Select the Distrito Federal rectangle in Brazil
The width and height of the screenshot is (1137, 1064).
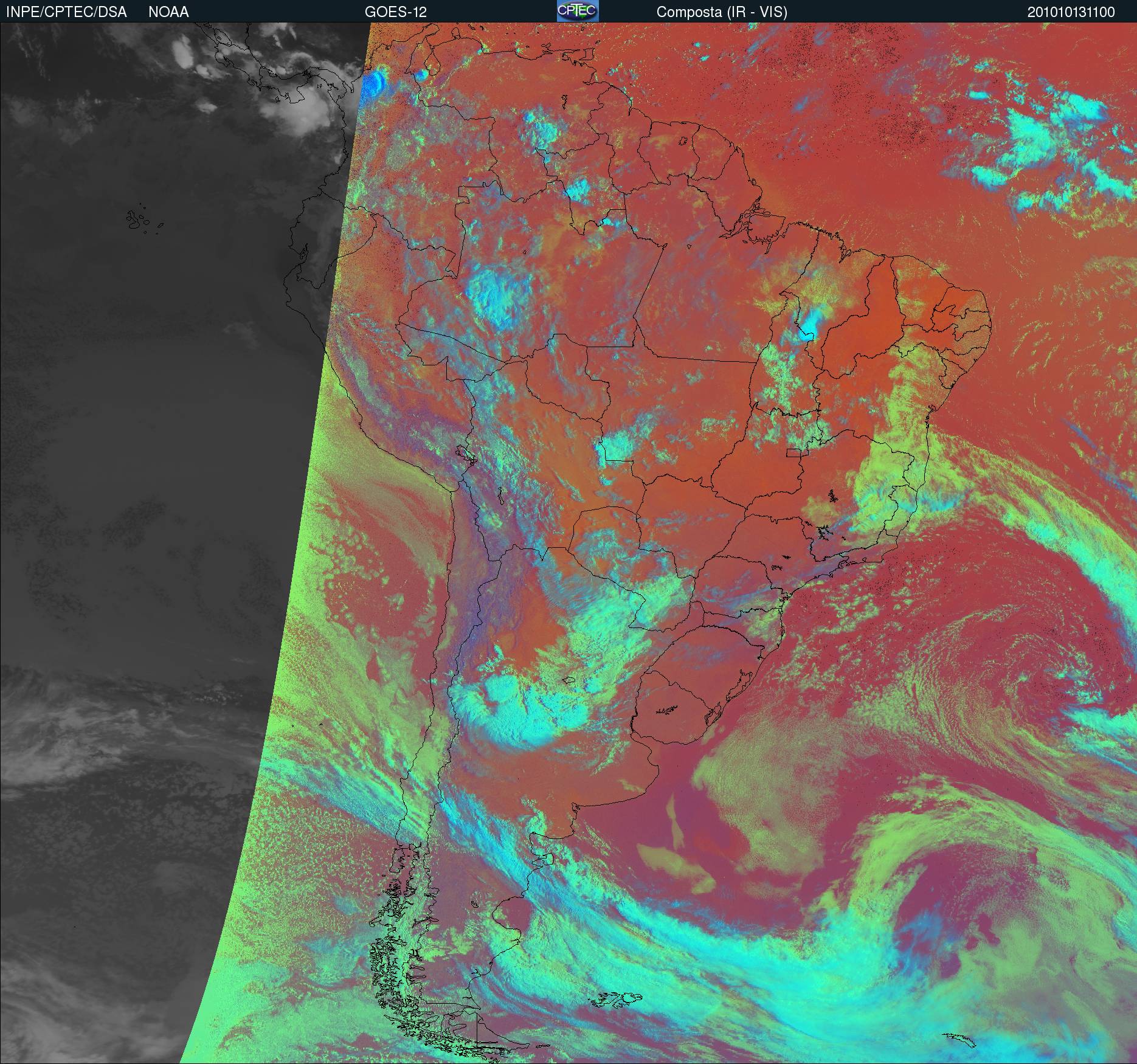(x=795, y=452)
